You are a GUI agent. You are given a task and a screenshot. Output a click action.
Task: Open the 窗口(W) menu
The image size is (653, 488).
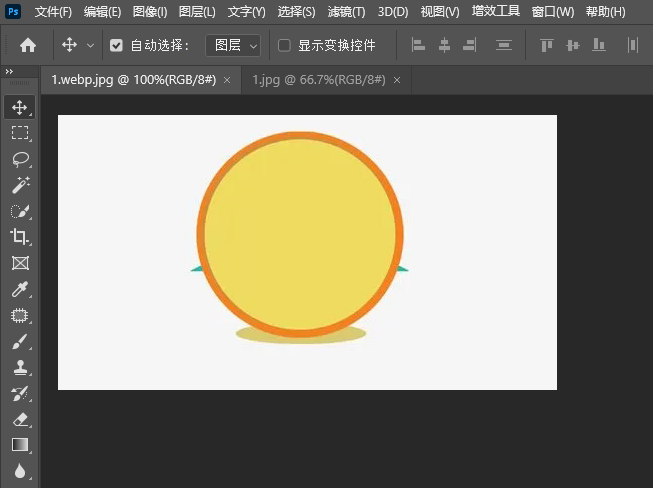tap(553, 12)
